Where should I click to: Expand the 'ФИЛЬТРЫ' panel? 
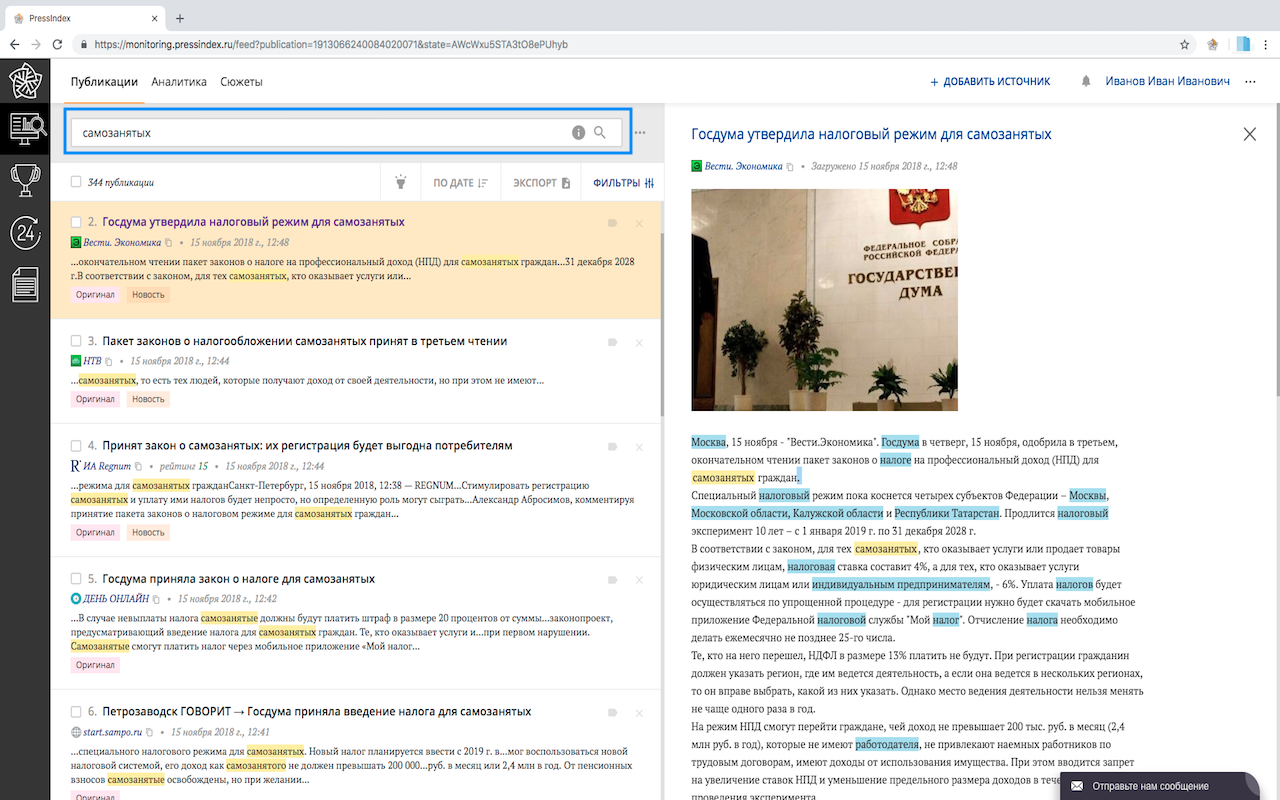(x=623, y=183)
